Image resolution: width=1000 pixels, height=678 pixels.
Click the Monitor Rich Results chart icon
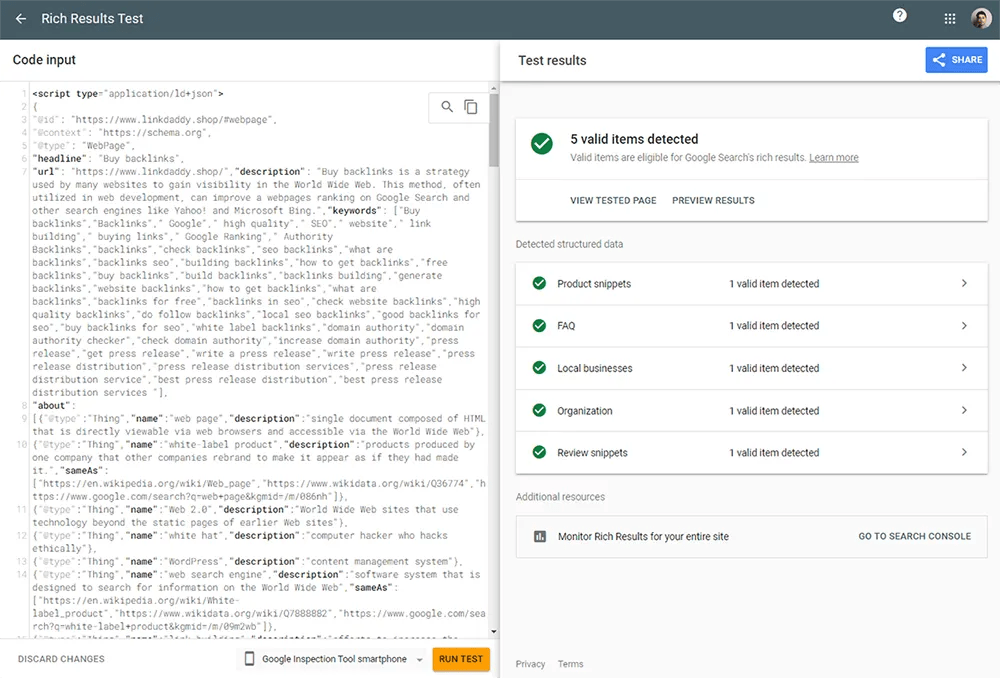pos(540,536)
